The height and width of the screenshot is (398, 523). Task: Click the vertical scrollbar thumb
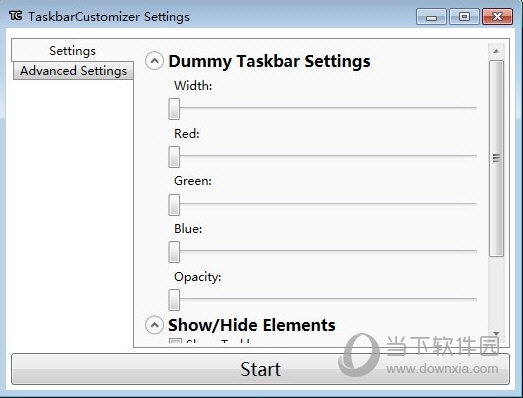496,158
